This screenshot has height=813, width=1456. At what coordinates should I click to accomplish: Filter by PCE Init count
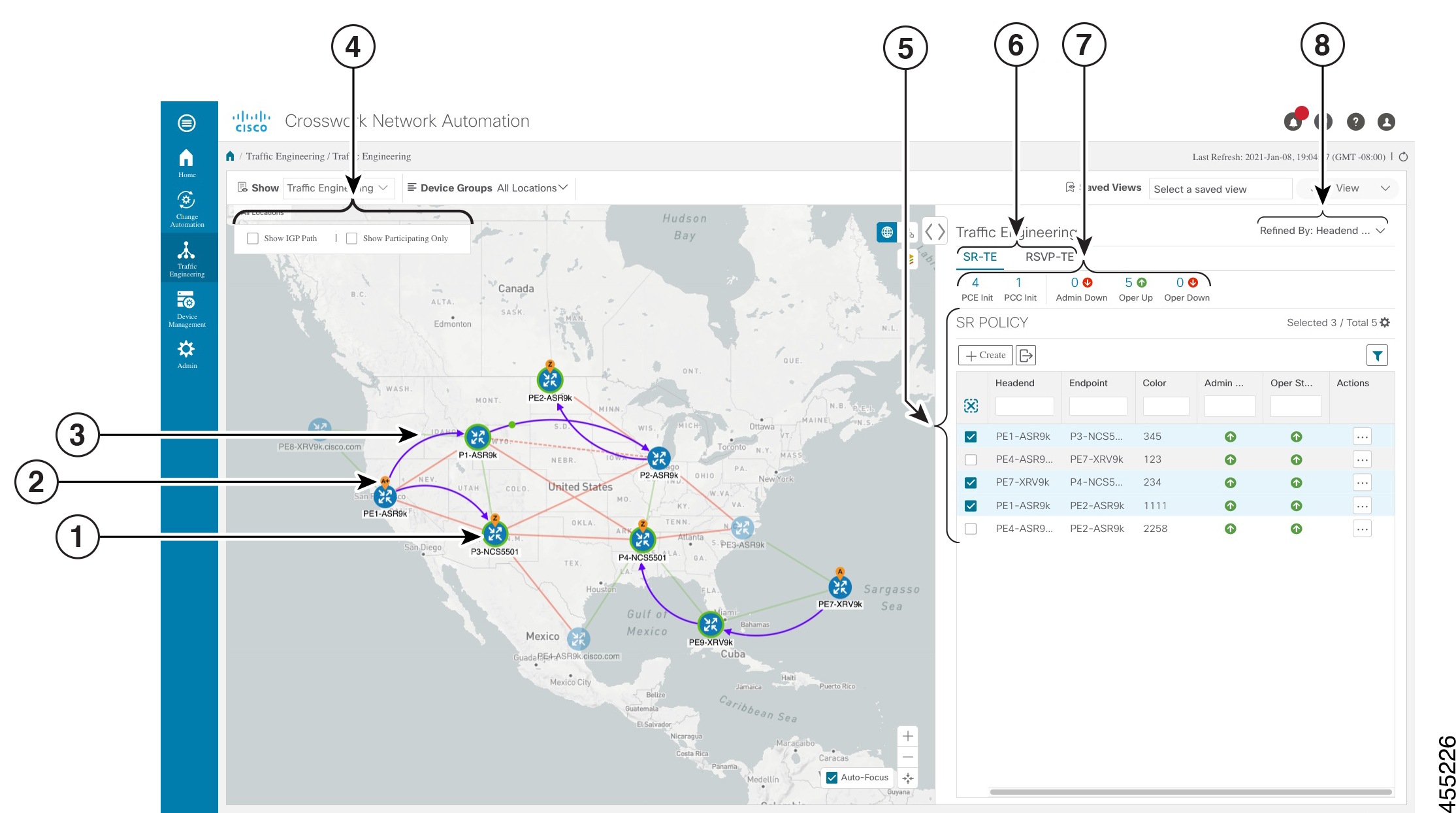point(977,289)
